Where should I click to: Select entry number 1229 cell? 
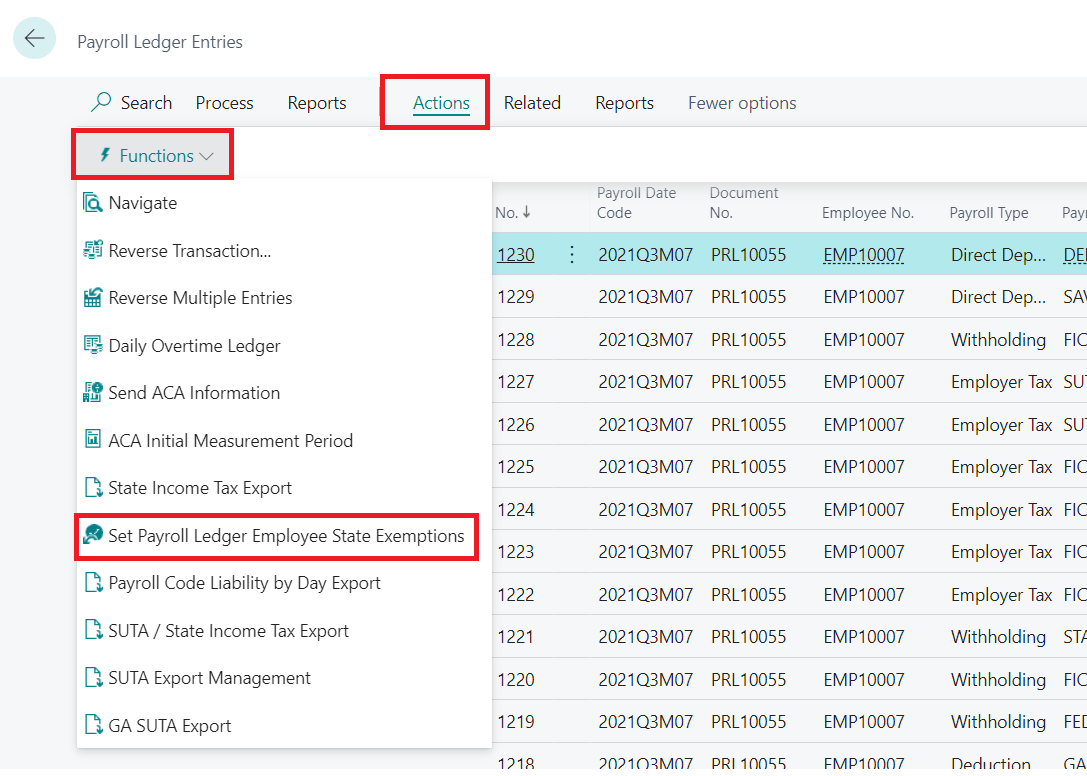coord(516,297)
